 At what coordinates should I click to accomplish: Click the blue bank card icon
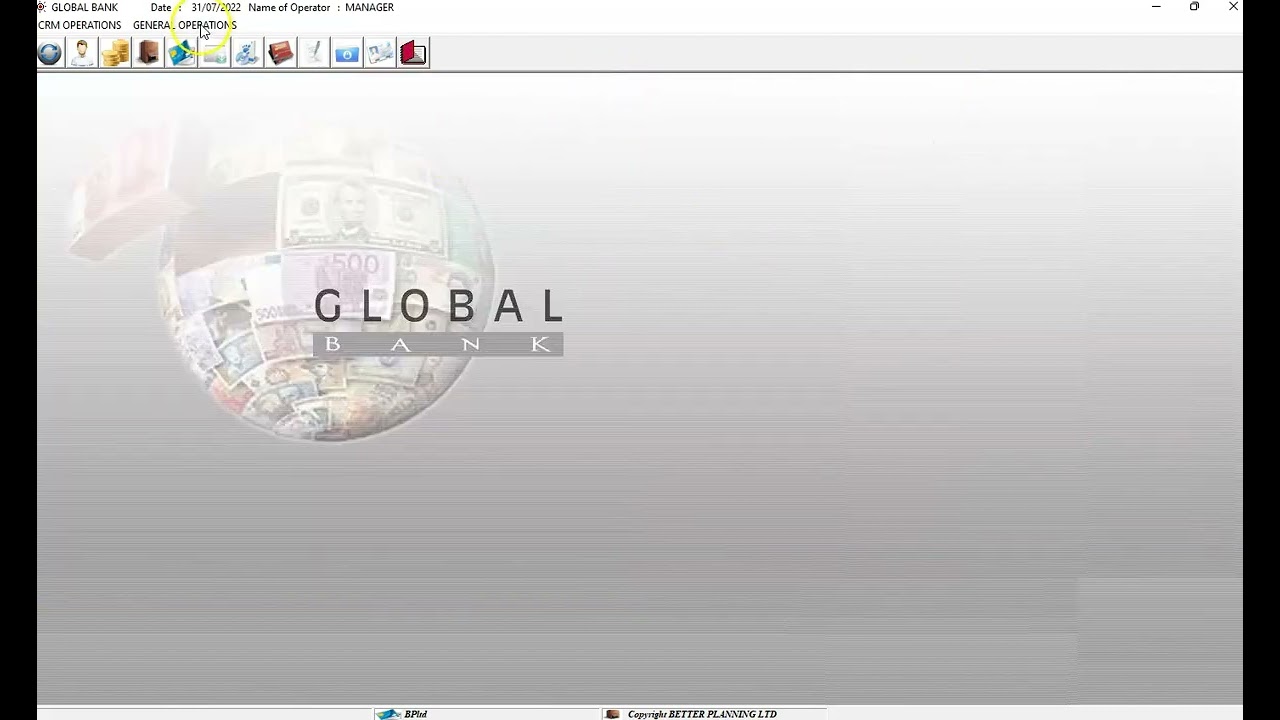[181, 53]
